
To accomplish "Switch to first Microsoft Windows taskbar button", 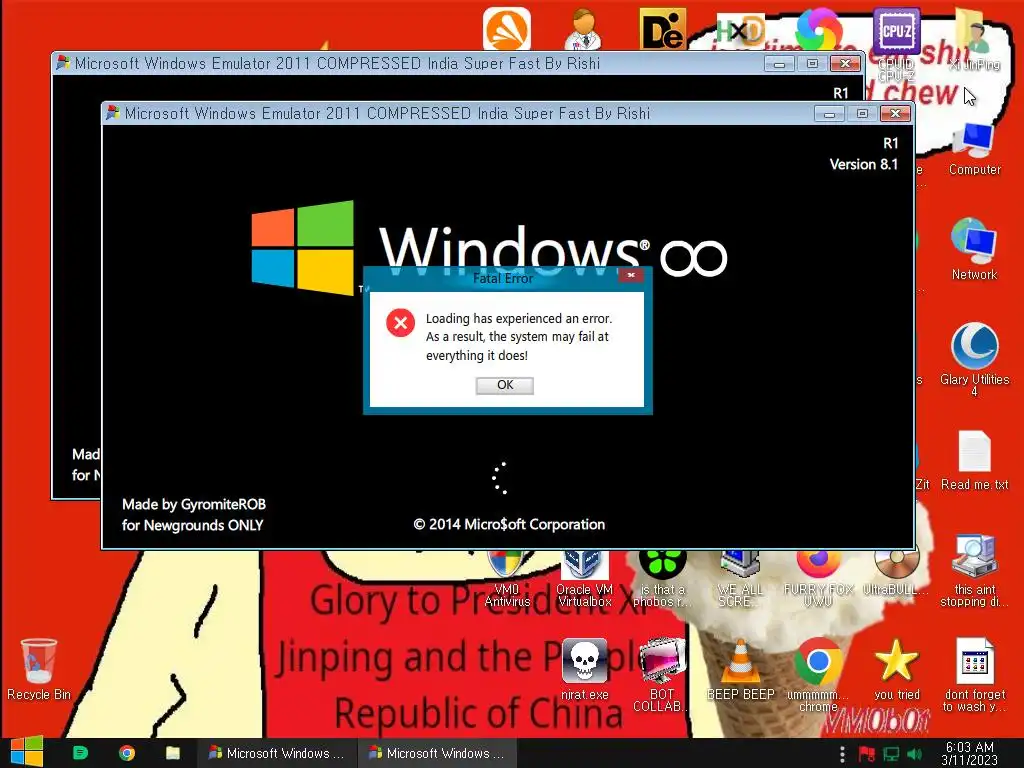I will pos(277,753).
